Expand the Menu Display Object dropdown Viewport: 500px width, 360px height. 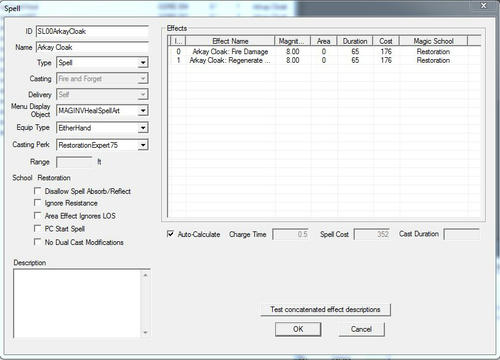pos(102,111)
